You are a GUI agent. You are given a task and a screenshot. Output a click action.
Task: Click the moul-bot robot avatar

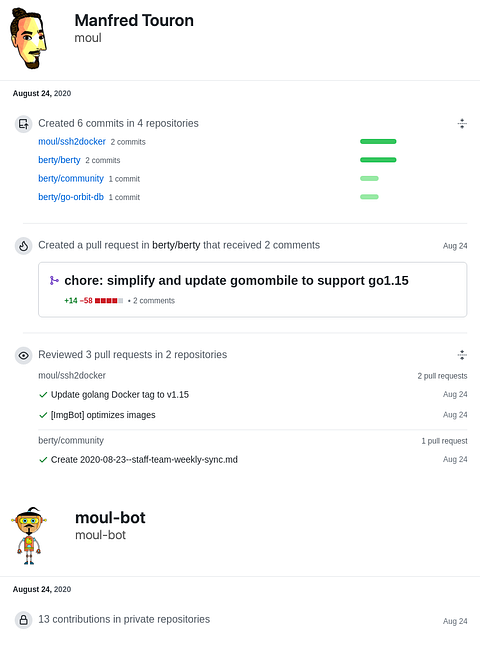click(x=29, y=536)
